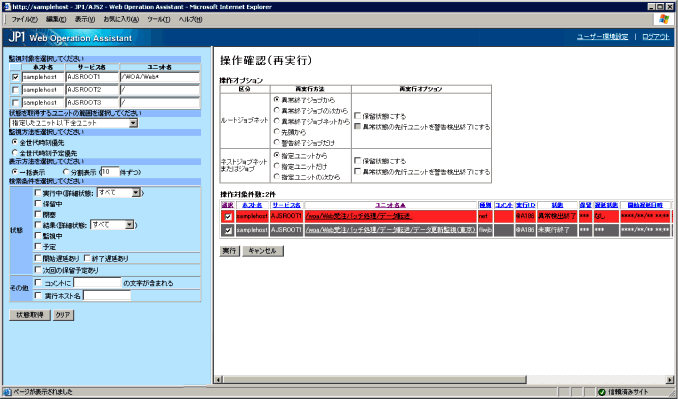The width and height of the screenshot is (678, 399).
Task: Open the ヘルプ(H) menu
Action: [x=190, y=19]
